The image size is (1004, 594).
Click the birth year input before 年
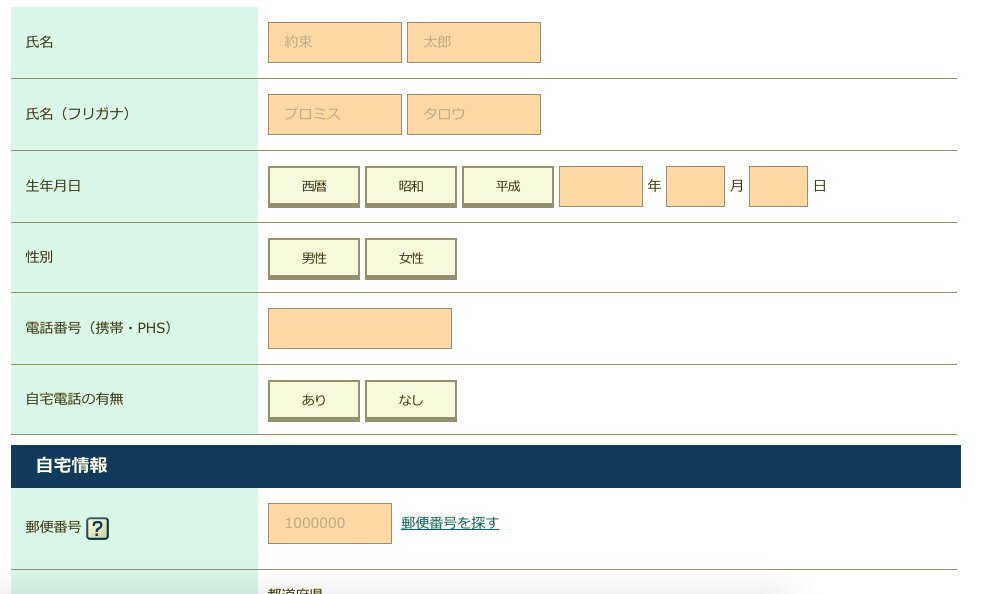point(601,185)
